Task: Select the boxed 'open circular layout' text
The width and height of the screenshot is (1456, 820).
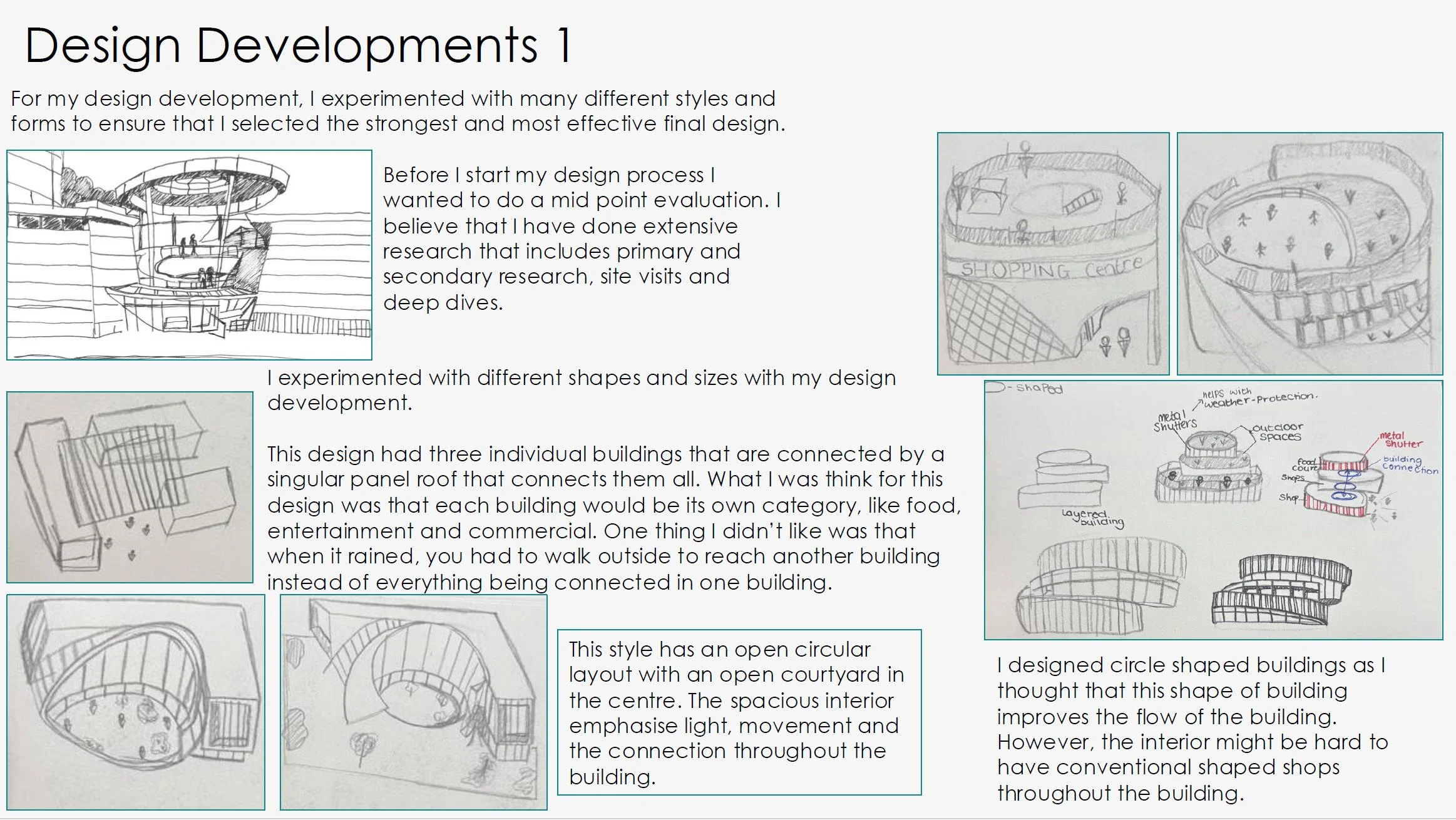Action: tap(739, 712)
